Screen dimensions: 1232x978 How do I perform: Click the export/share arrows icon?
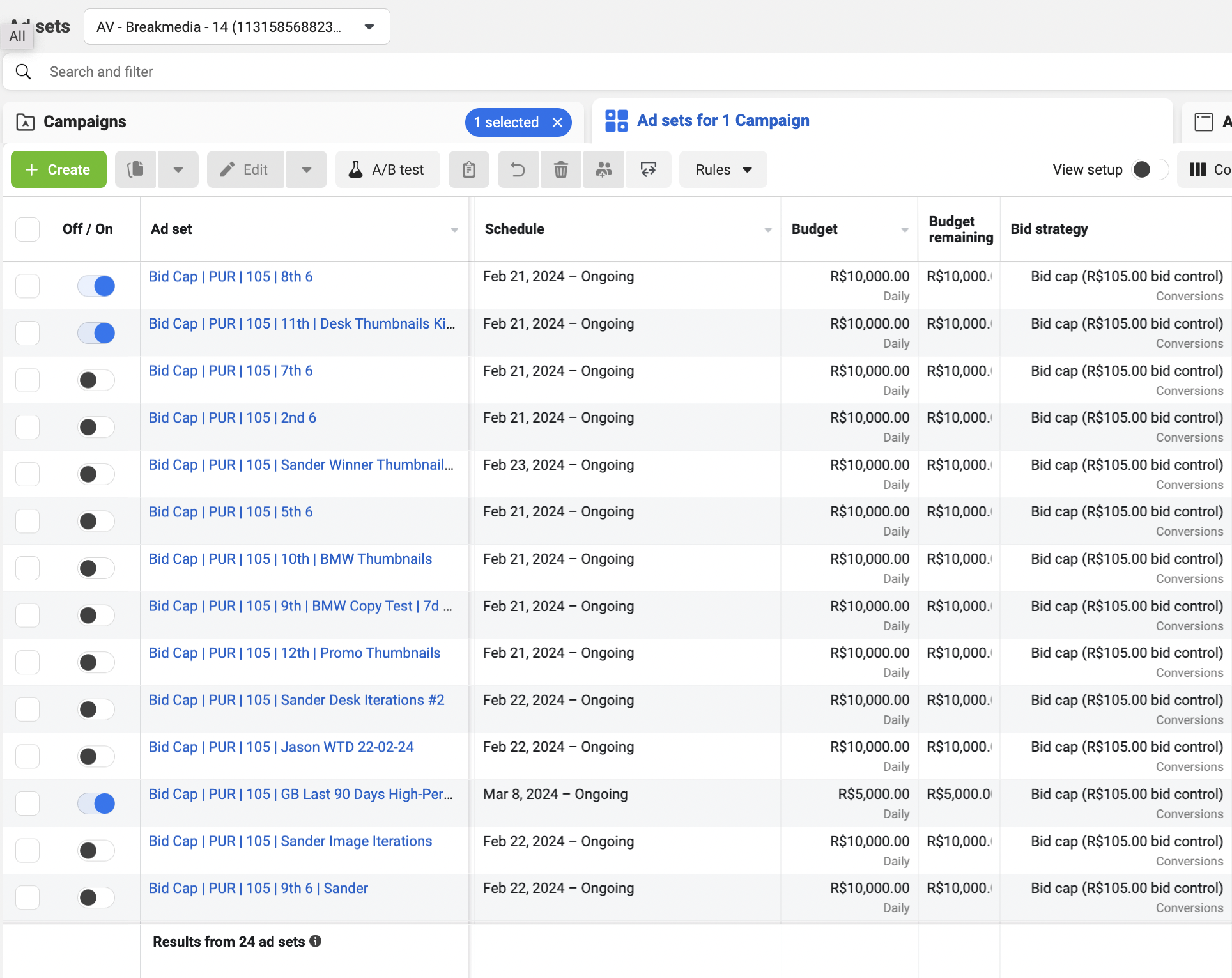648,169
